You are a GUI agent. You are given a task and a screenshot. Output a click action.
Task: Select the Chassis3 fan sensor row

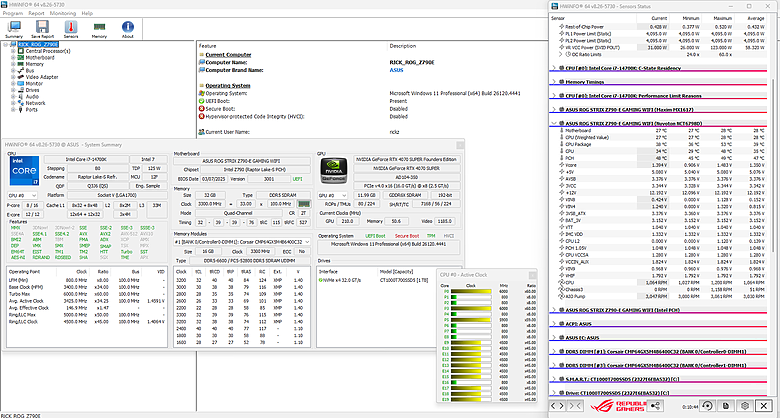pyautogui.click(x=660, y=289)
